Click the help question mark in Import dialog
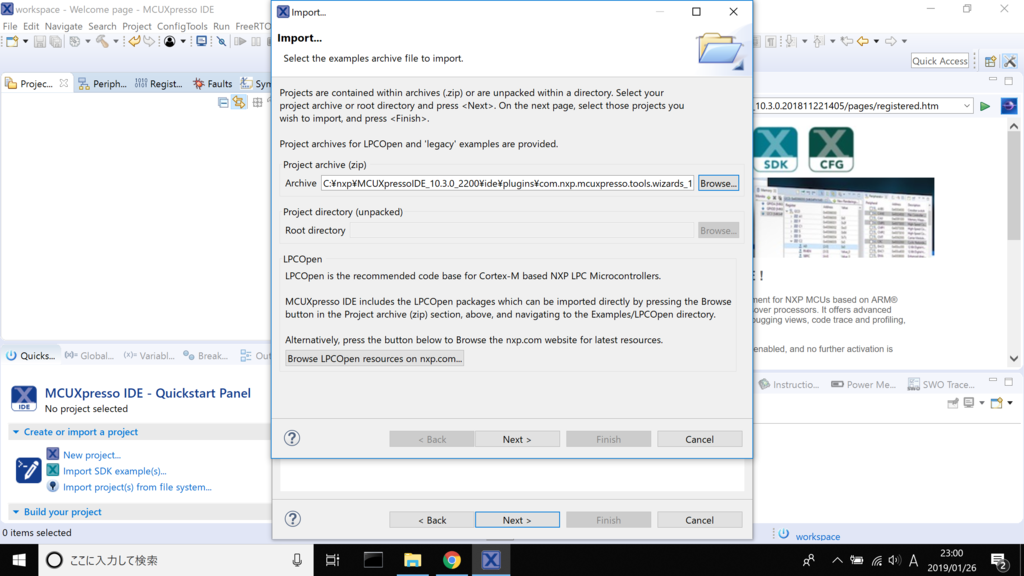This screenshot has width=1024, height=576. pos(292,438)
